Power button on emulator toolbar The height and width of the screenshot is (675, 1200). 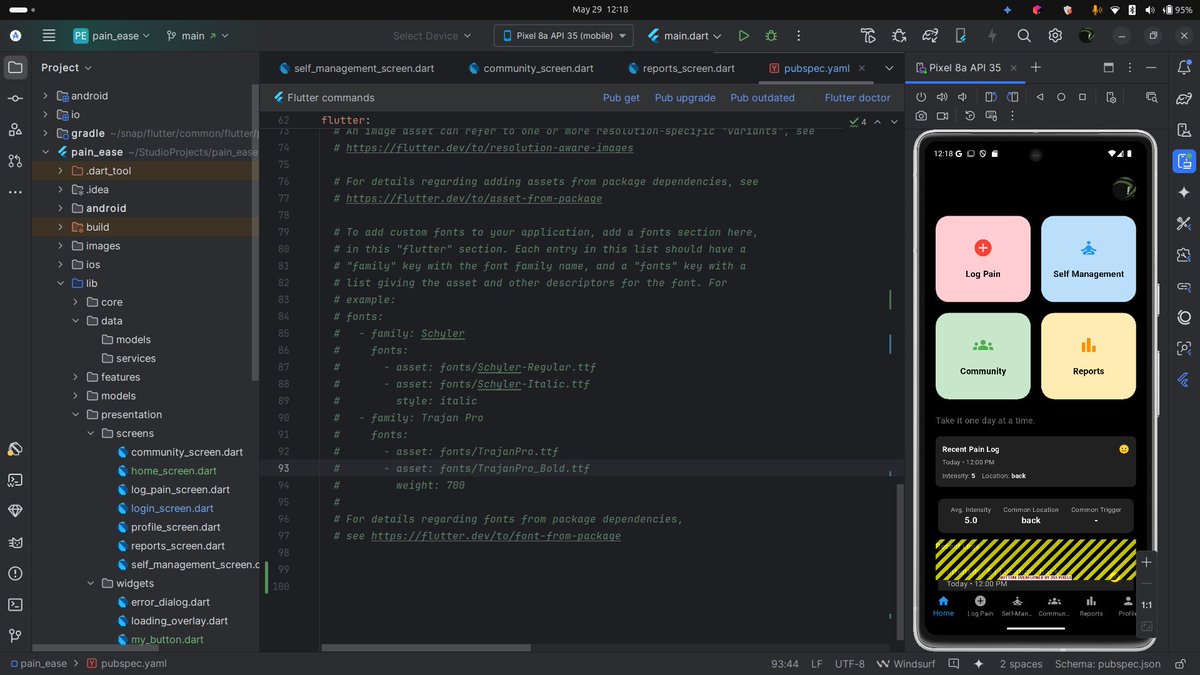point(921,97)
